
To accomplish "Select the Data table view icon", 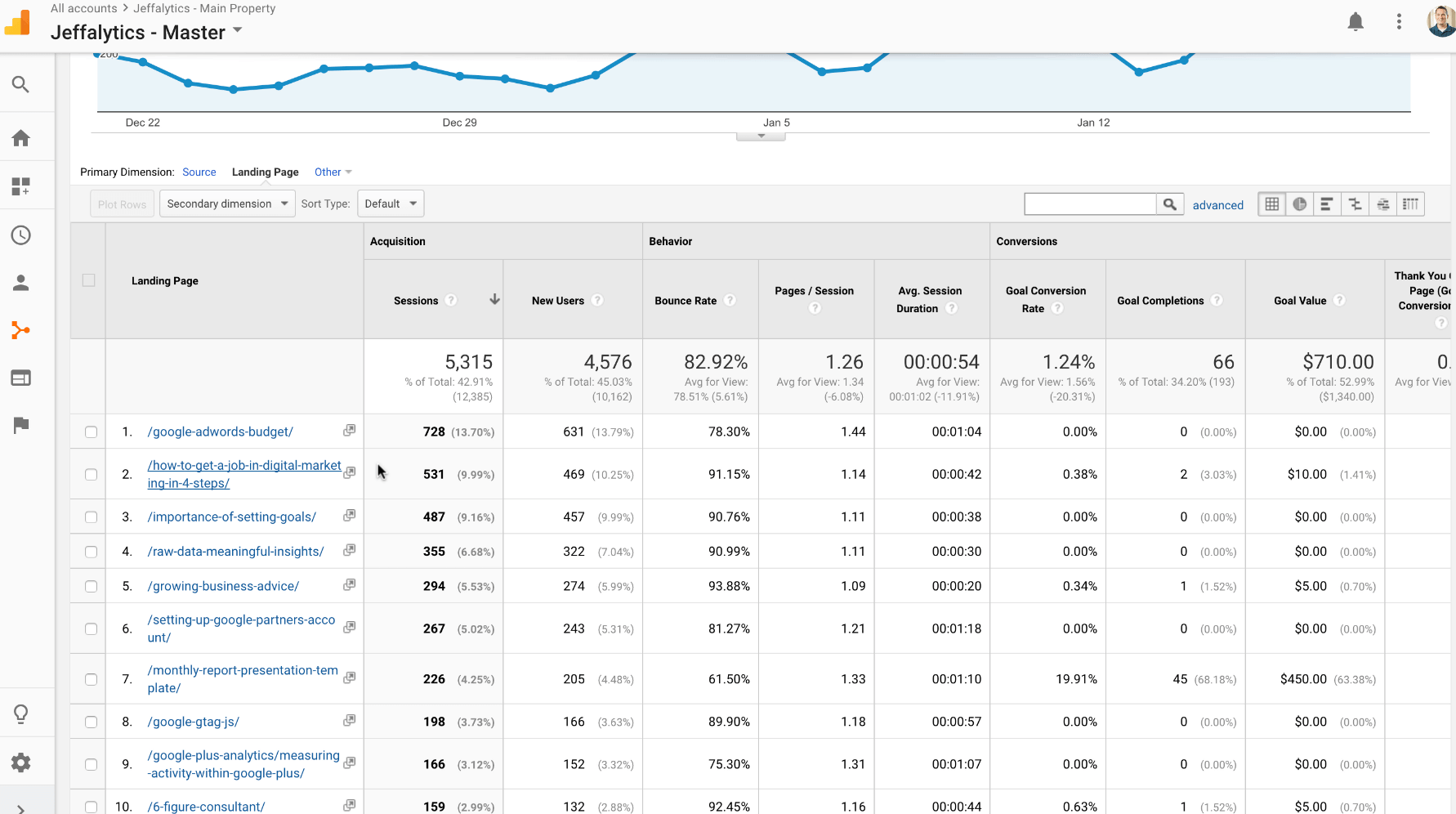I will (x=1272, y=204).
